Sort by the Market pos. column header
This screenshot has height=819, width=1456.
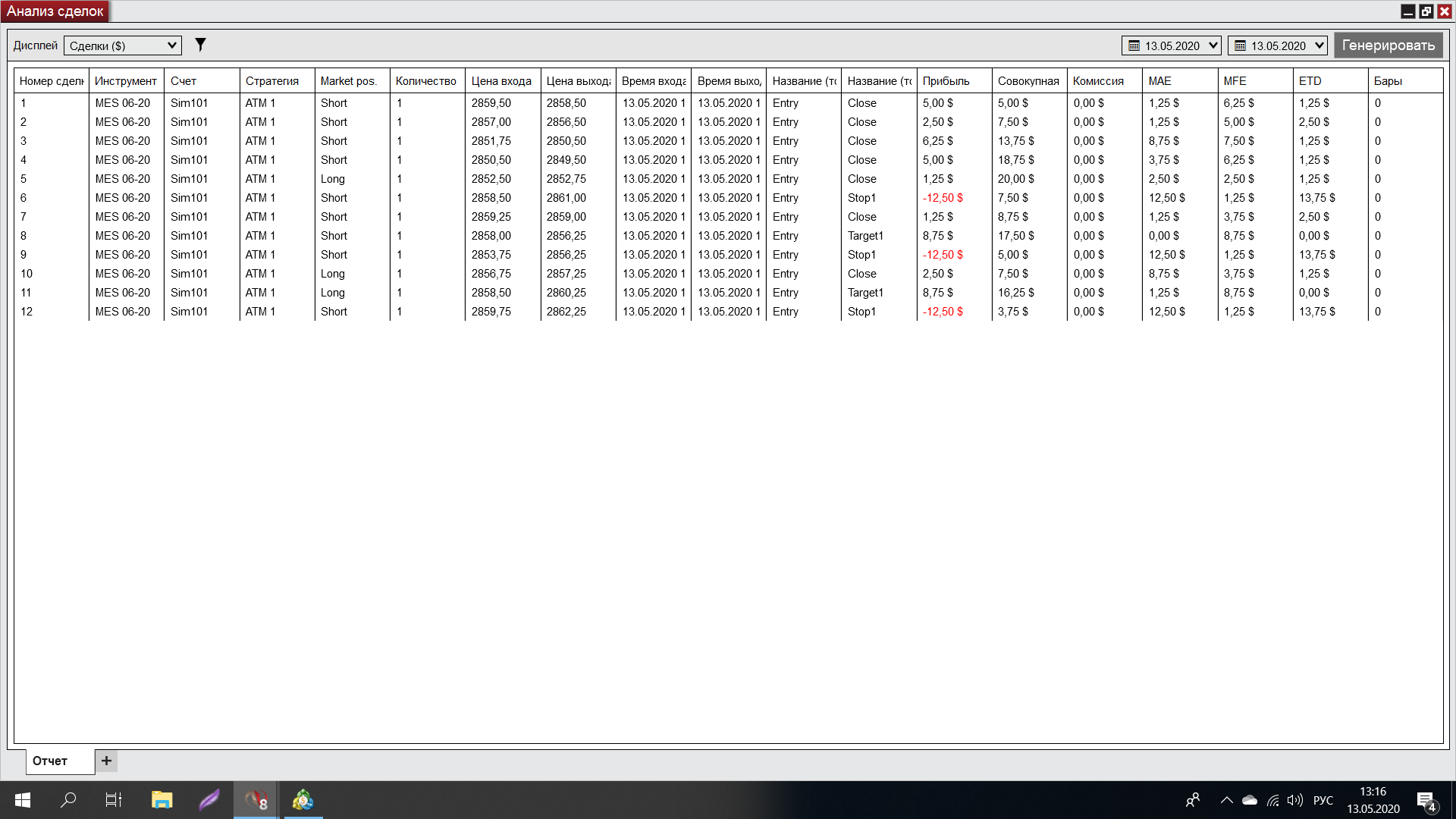click(348, 81)
